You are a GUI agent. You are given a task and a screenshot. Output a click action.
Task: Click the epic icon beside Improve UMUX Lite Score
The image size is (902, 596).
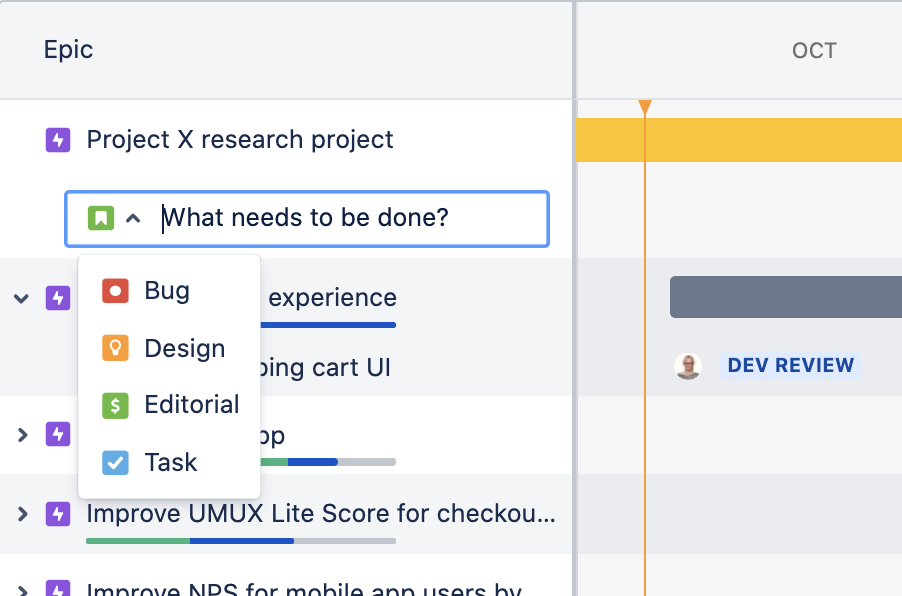(57, 513)
